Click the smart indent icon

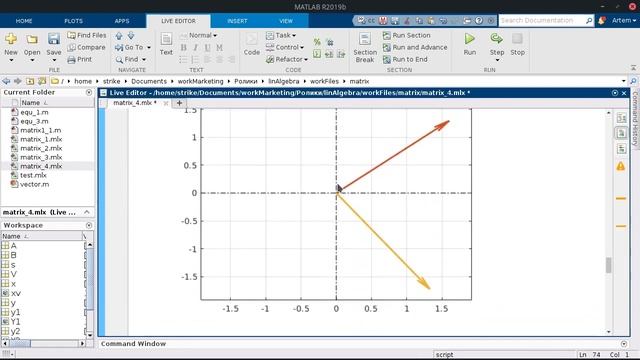[x=317, y=54]
